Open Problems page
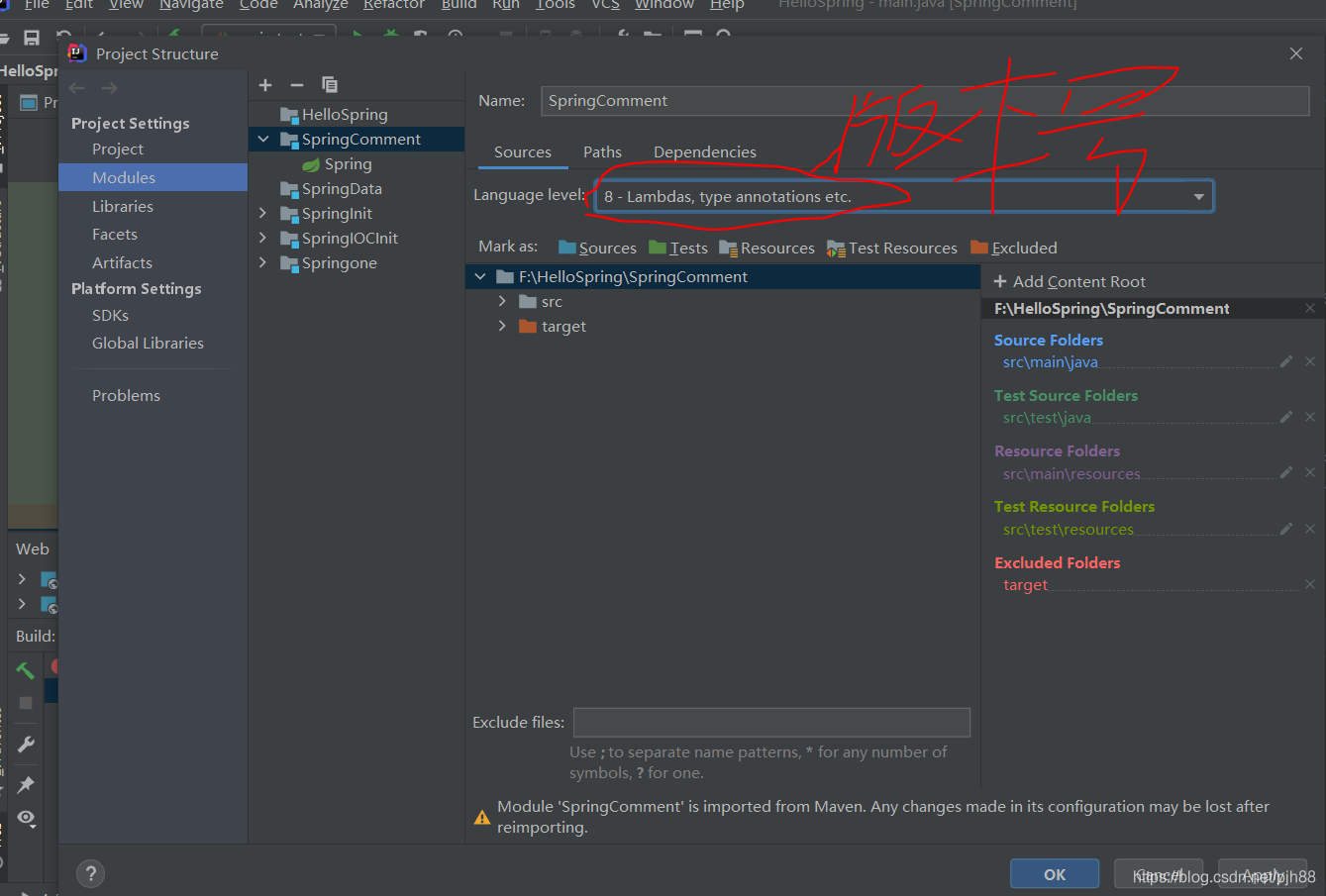Image resolution: width=1326 pixels, height=896 pixels. [x=126, y=396]
